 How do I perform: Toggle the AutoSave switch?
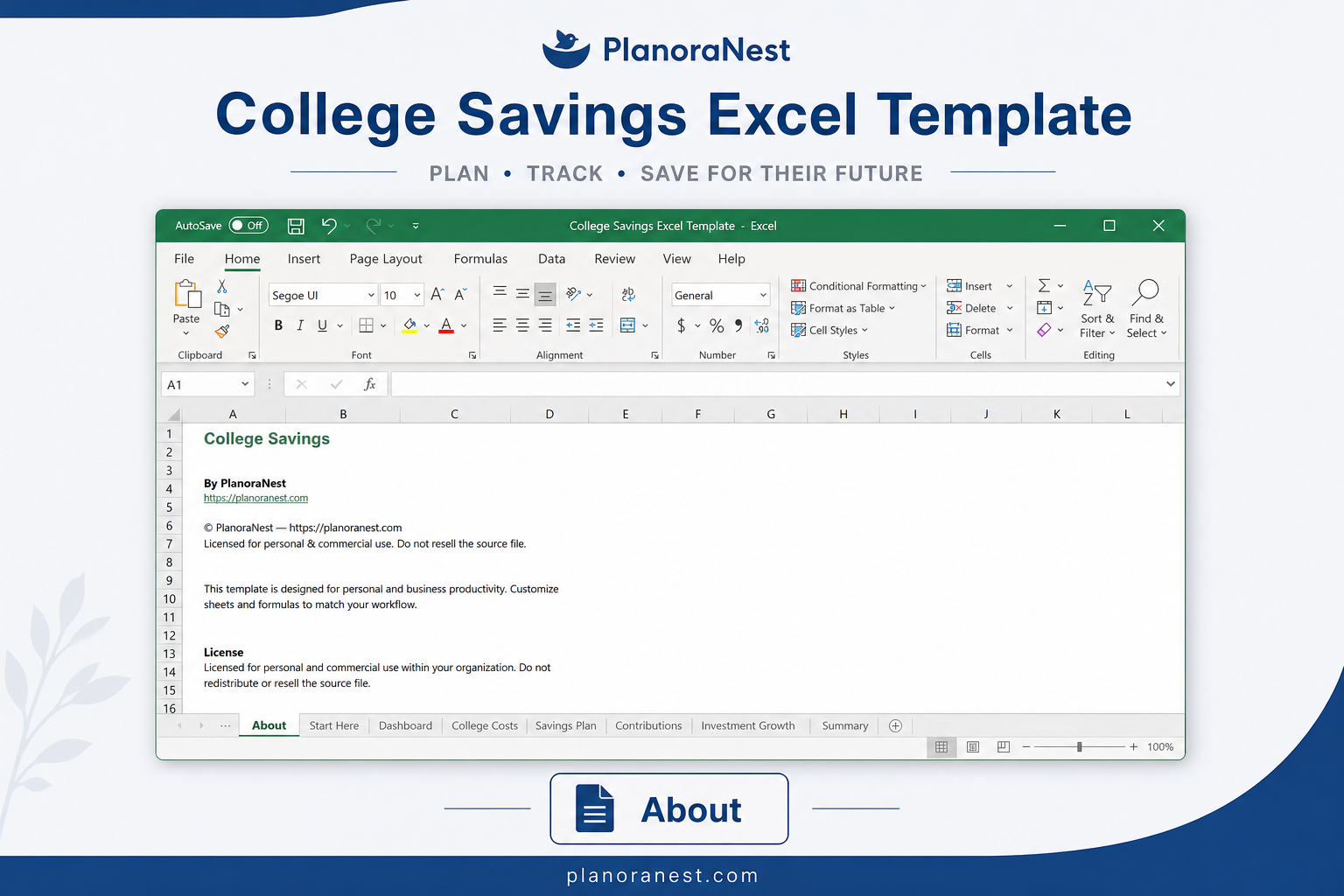tap(248, 226)
